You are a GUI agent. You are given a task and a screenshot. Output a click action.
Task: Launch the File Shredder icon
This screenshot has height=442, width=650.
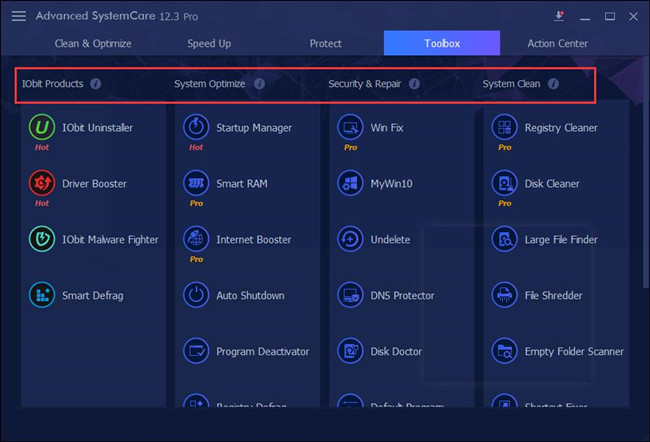(504, 295)
